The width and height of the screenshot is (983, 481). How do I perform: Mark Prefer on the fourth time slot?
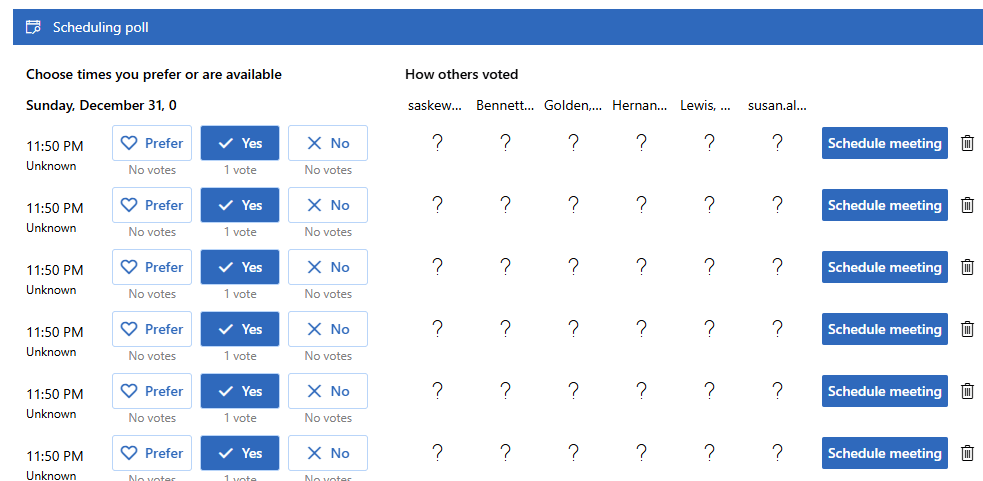pyautogui.click(x=152, y=329)
